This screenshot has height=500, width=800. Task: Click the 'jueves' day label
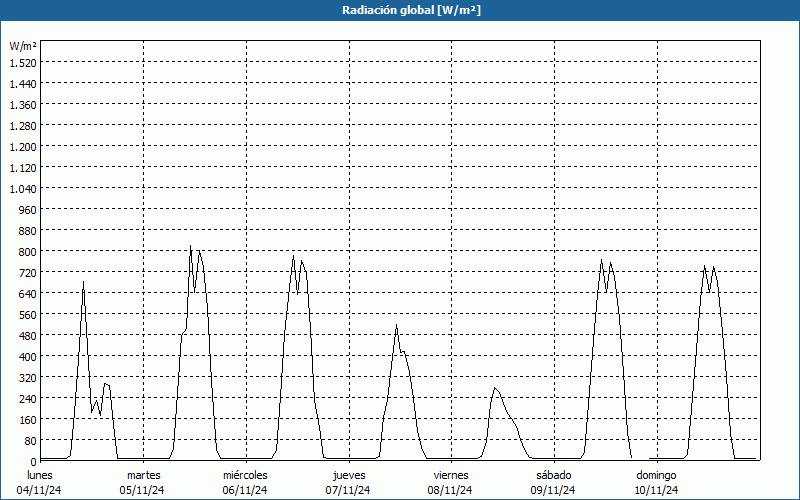click(x=349, y=475)
